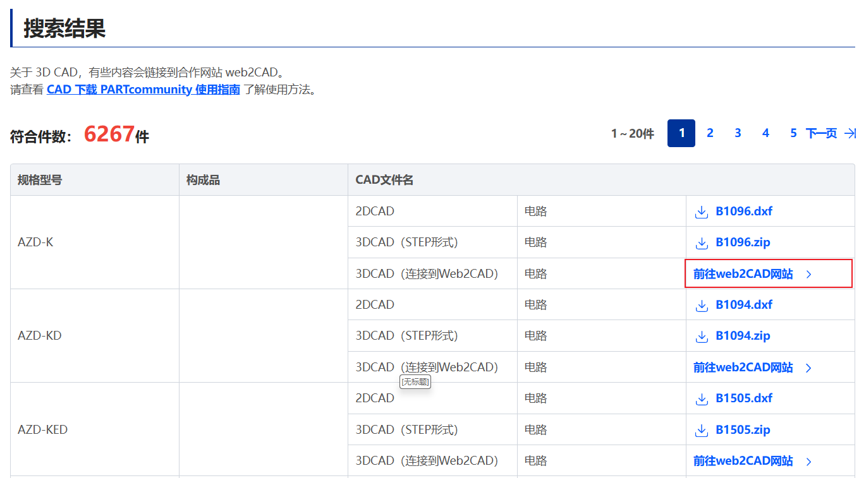Open CAD 下载 PARTcommunity 使用指南 link
This screenshot has width=859, height=478.
pos(143,90)
